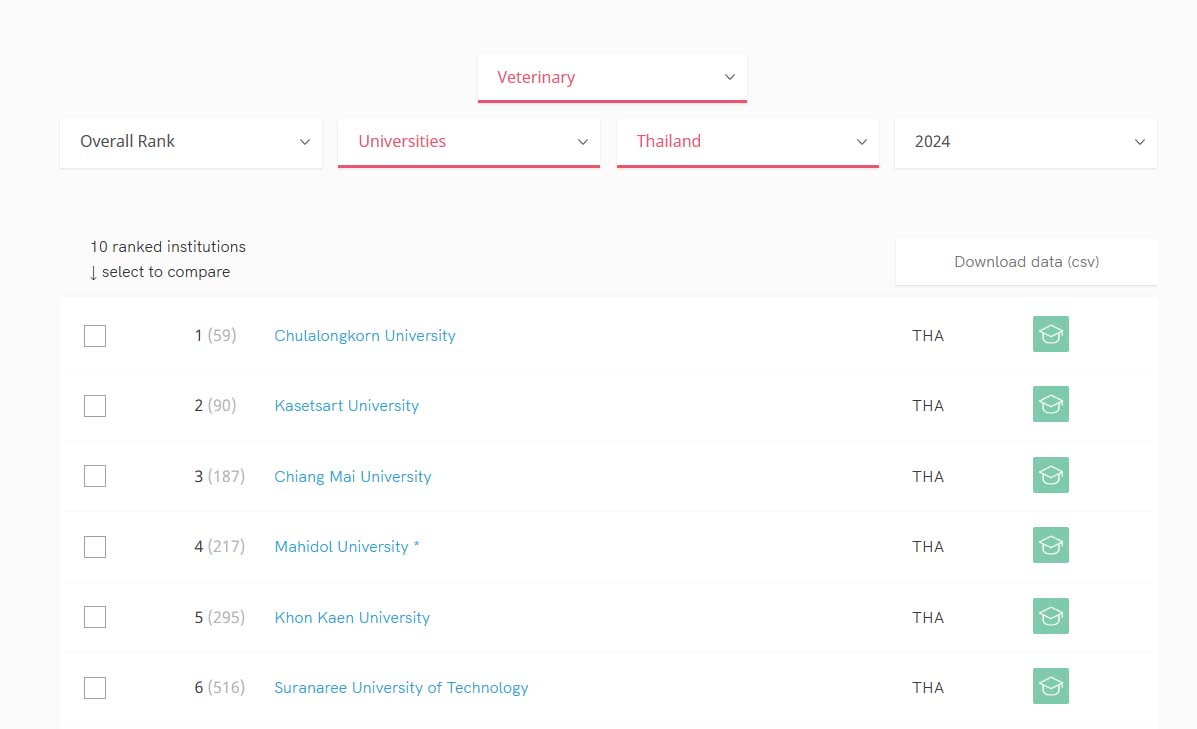Open the Universities sector dropdown

click(469, 142)
